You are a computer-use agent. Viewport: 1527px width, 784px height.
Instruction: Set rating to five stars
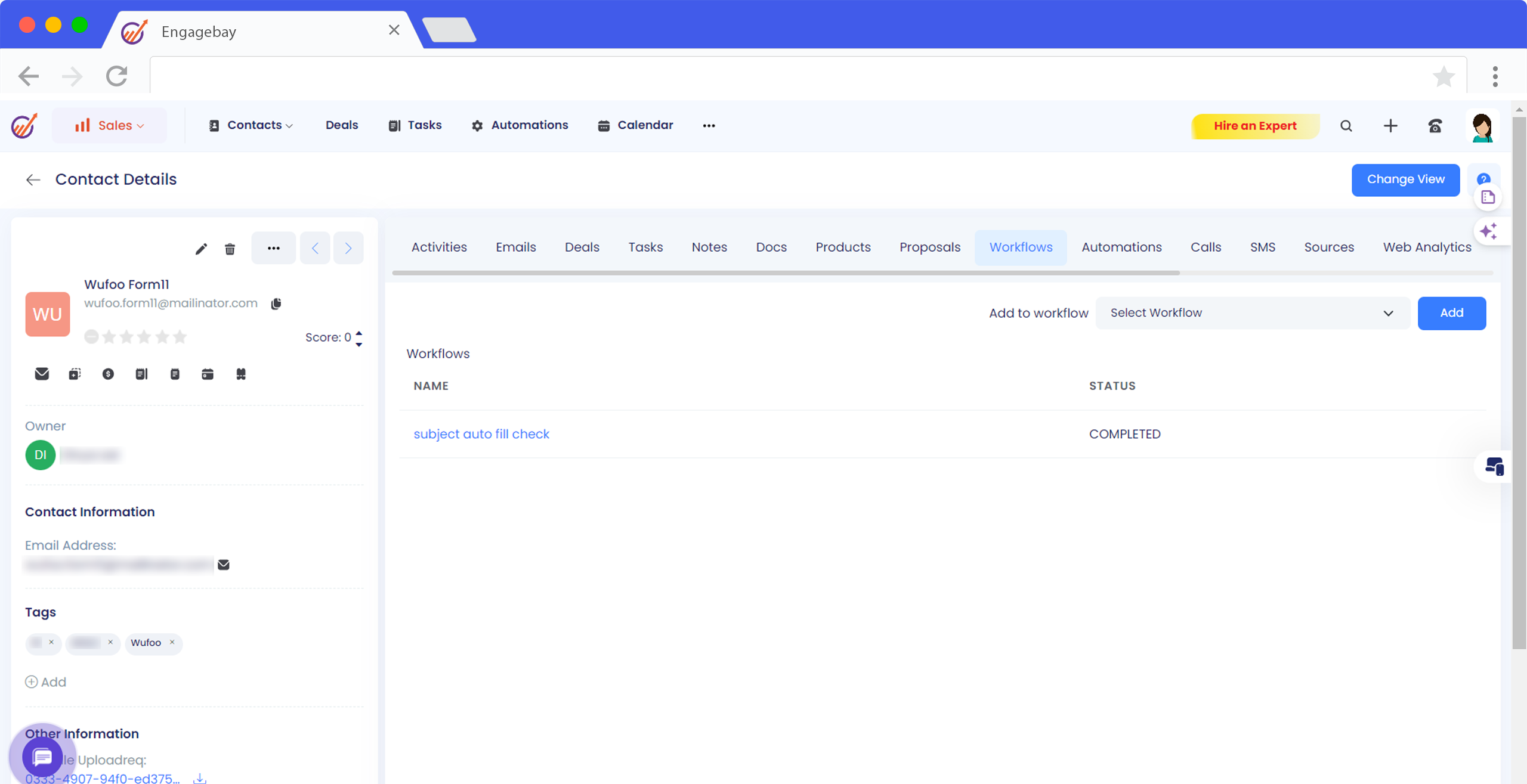[x=180, y=337]
